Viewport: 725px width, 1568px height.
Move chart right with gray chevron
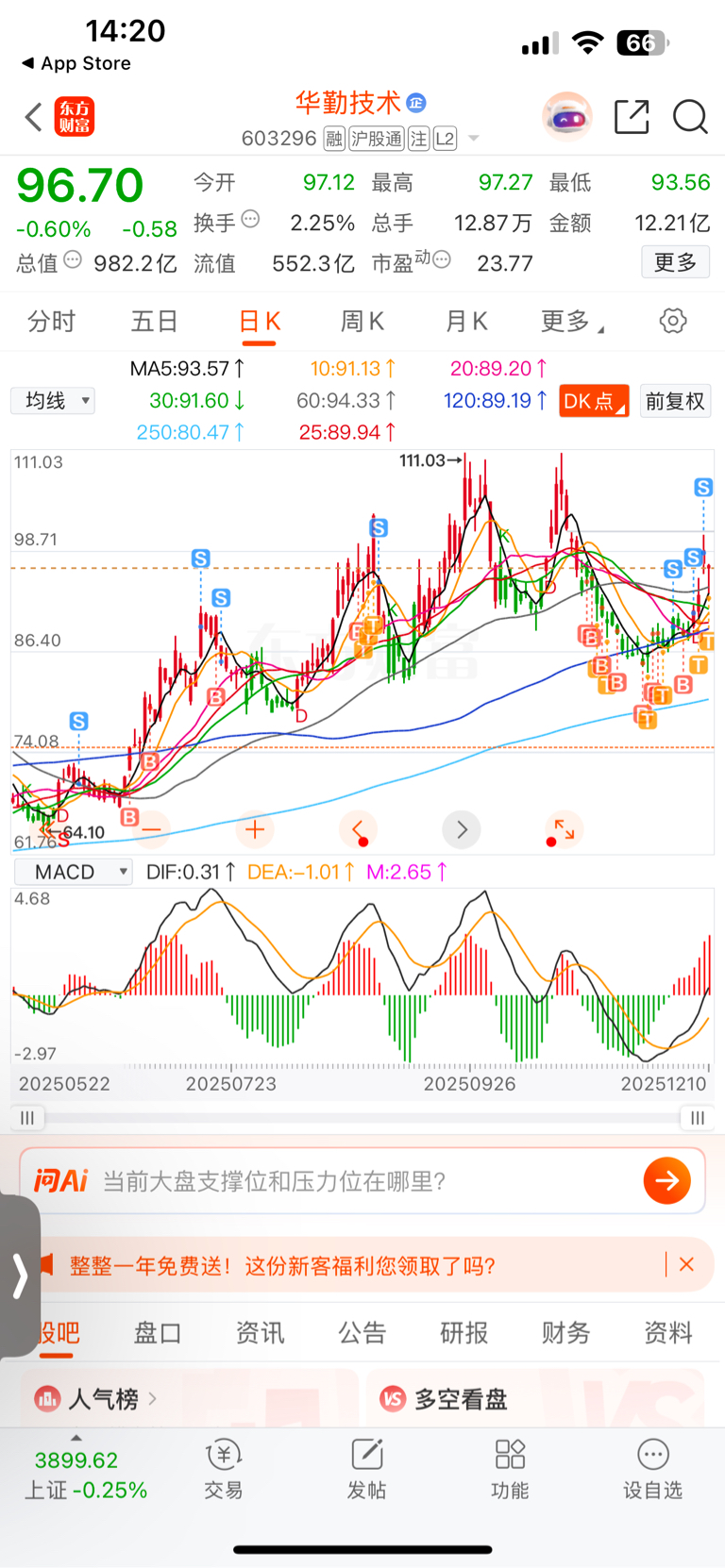tap(462, 830)
